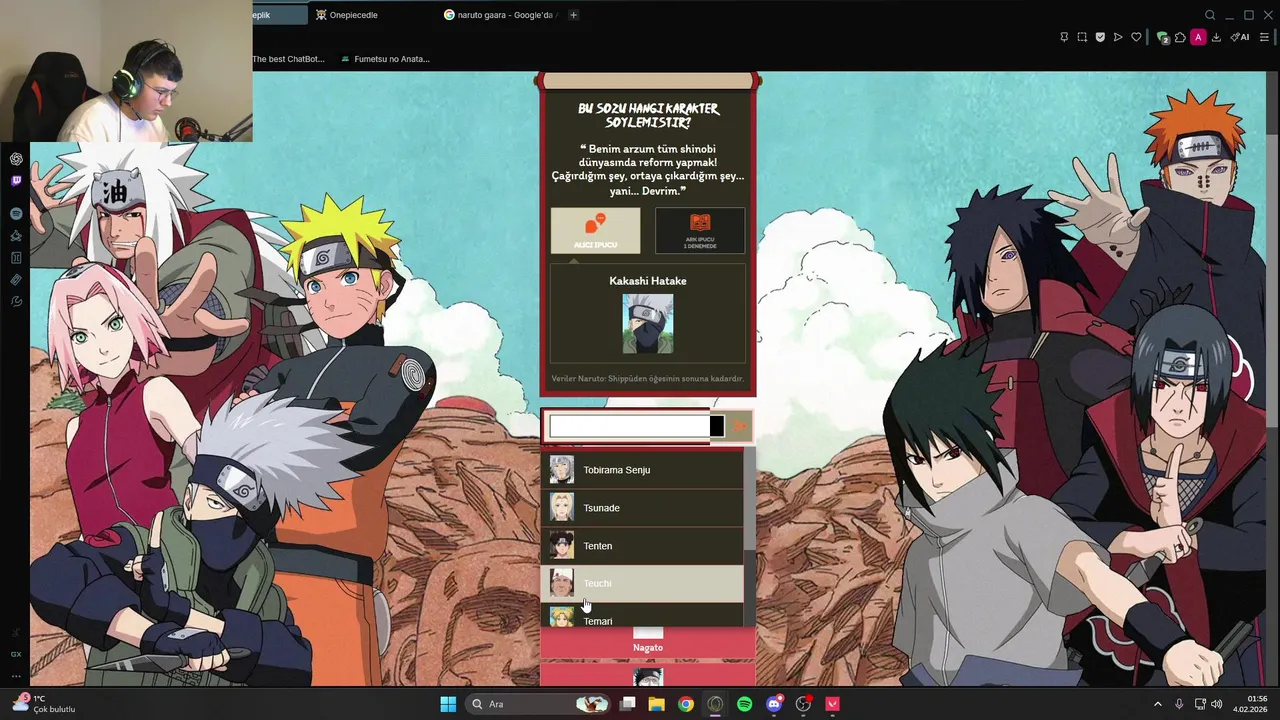Viewport: 1280px width, 720px height.
Task: Open the AI assistant icon
Action: pos(1240,37)
